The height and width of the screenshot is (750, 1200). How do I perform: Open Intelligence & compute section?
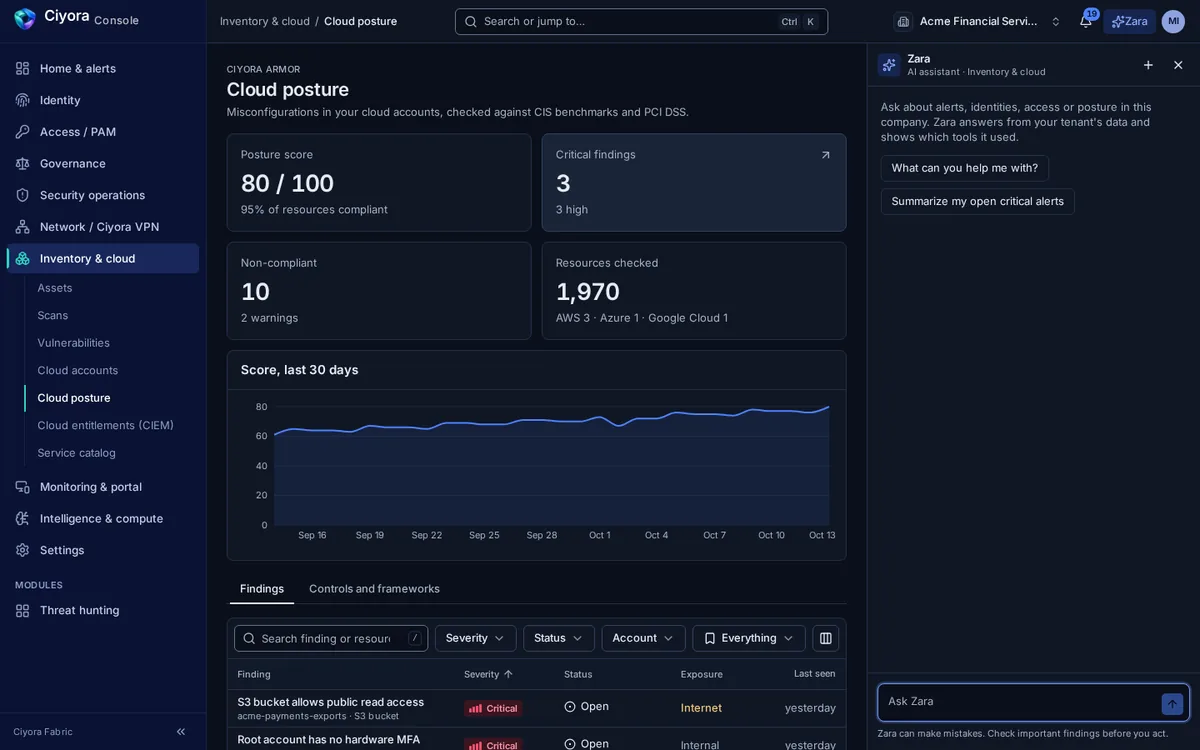click(x=103, y=518)
